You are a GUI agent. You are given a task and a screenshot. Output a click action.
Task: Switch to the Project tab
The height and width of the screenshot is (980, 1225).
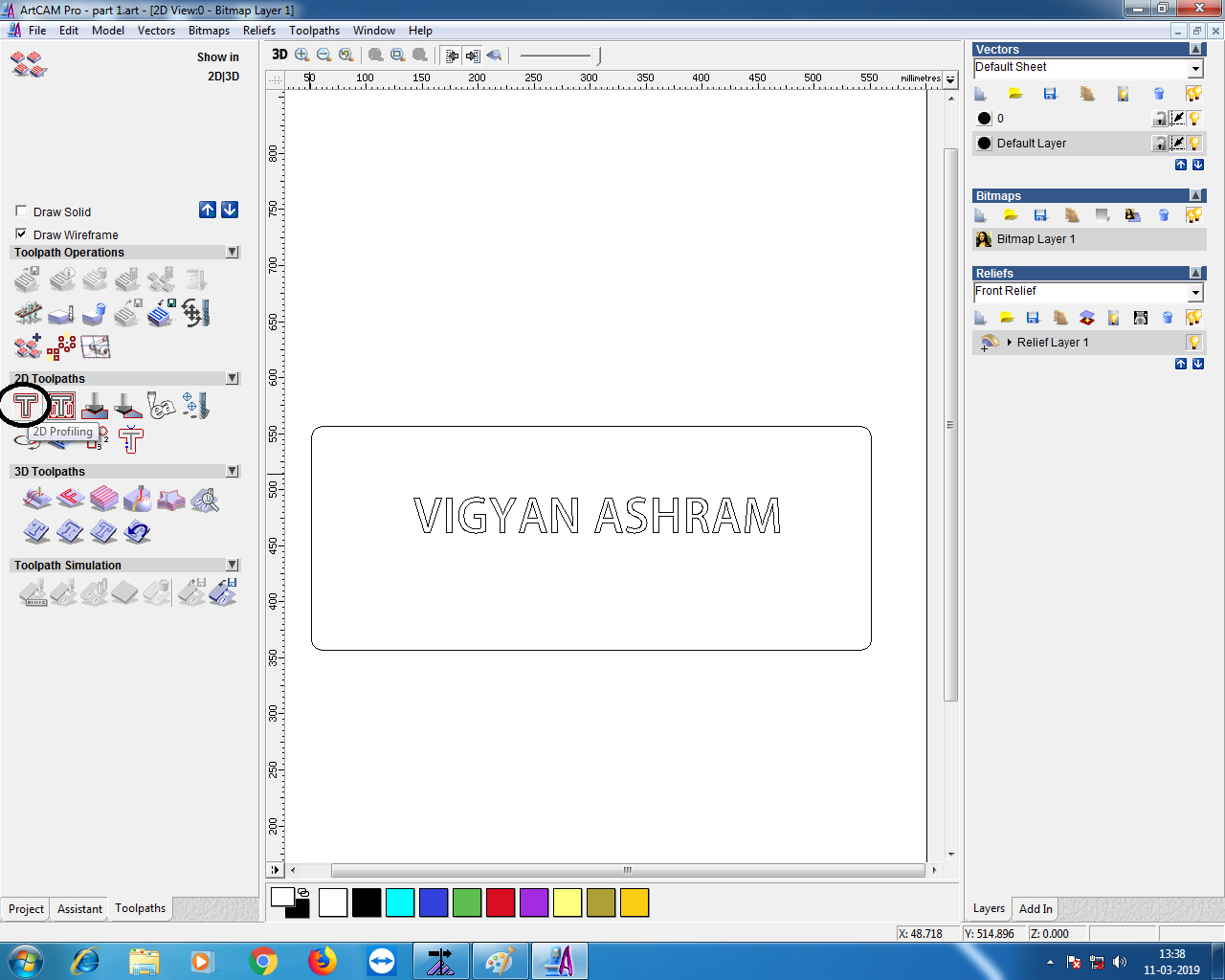[26, 909]
